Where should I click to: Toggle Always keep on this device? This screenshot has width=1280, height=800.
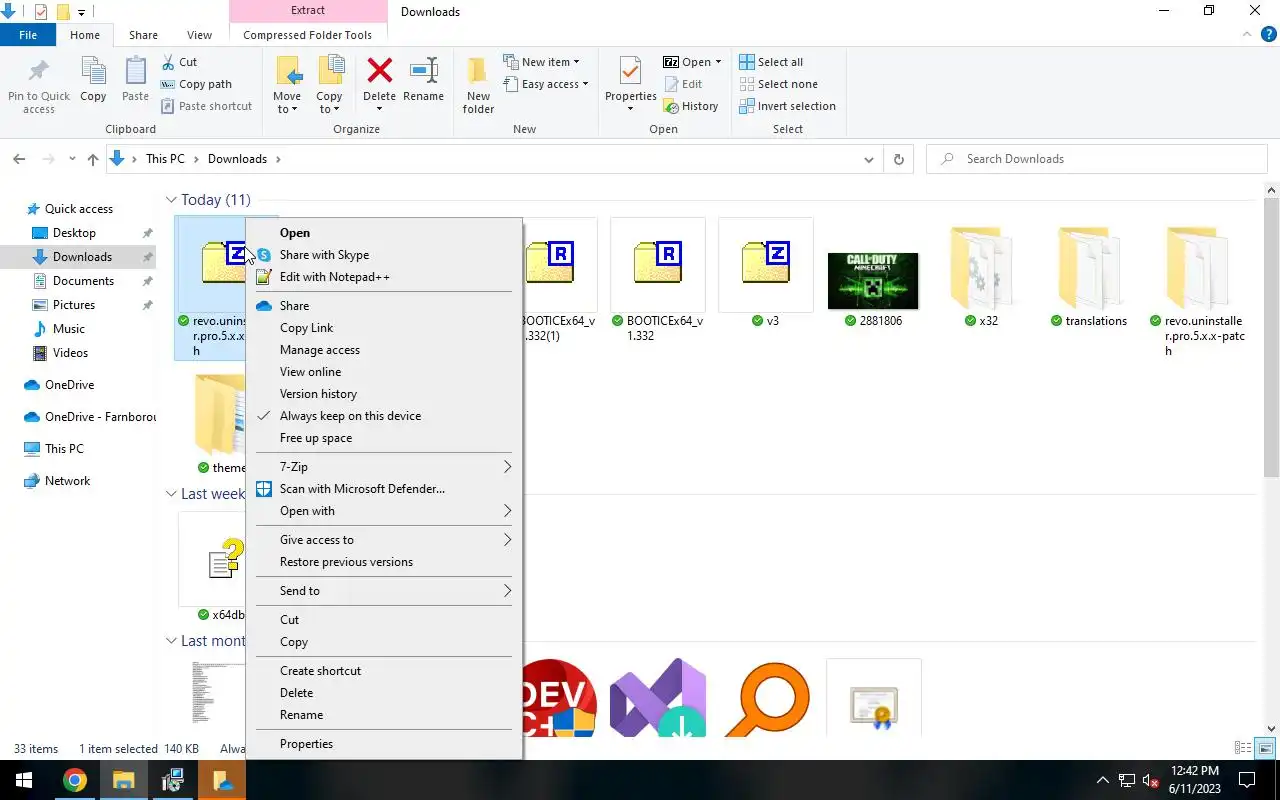point(384,416)
